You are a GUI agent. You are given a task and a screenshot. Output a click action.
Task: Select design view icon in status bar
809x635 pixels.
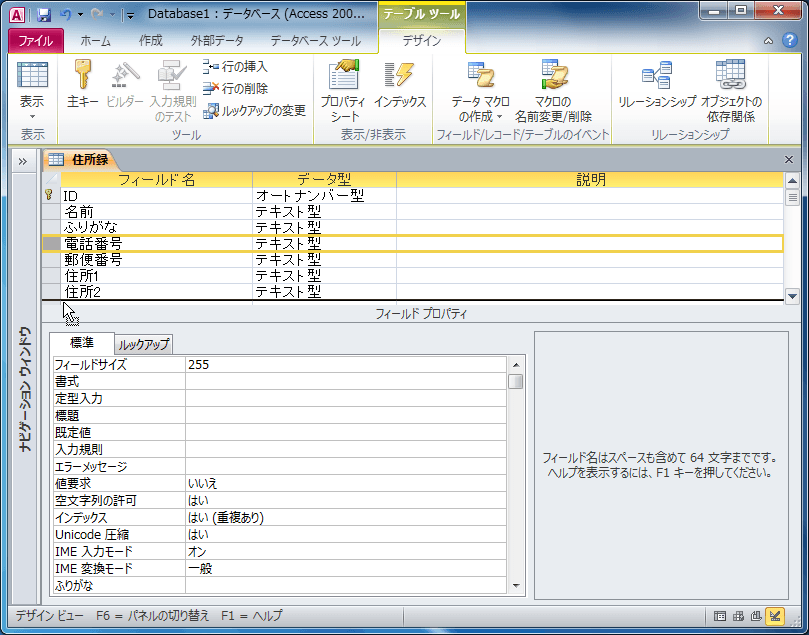pos(775,616)
